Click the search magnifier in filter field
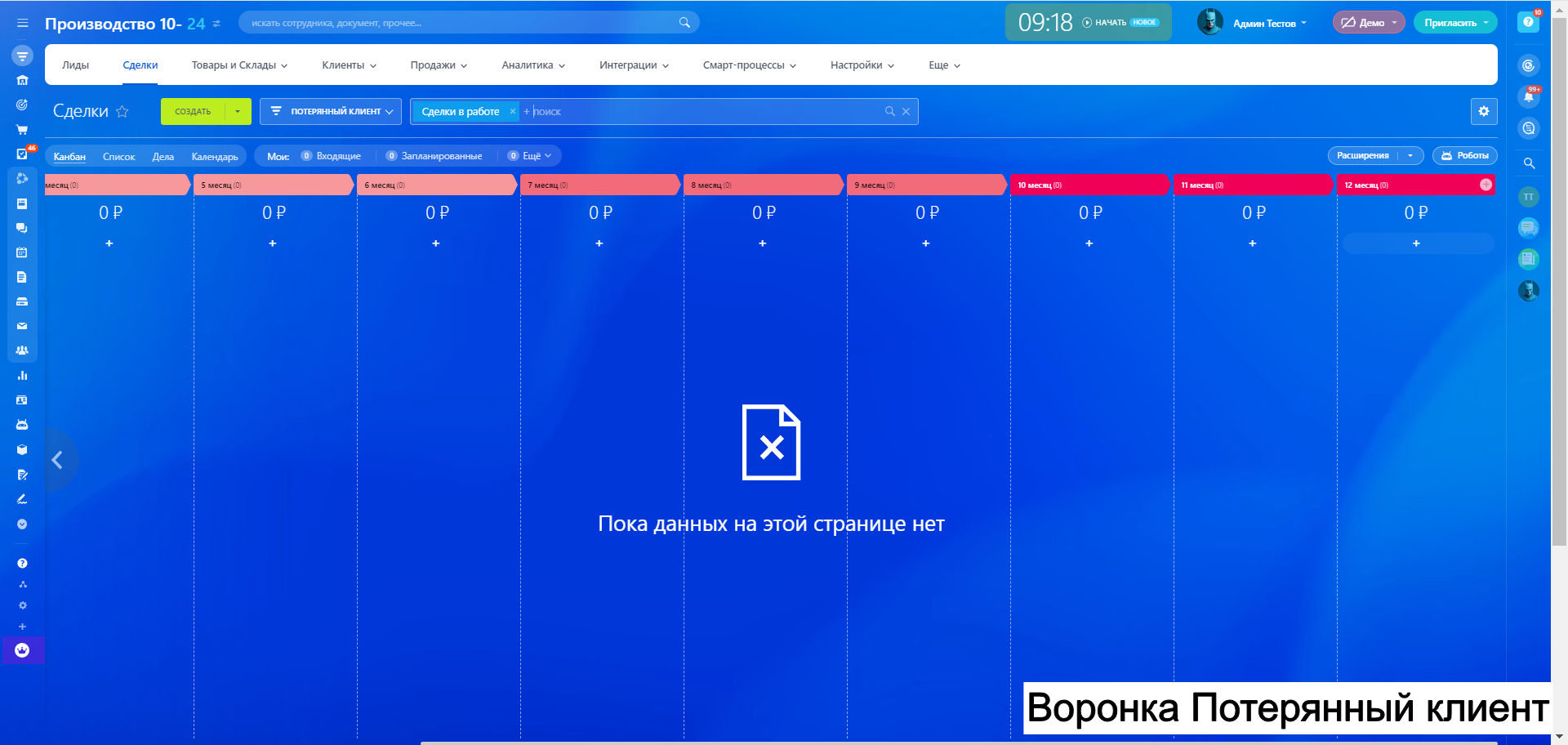Screen dimensions: 1568x745 pos(890,111)
